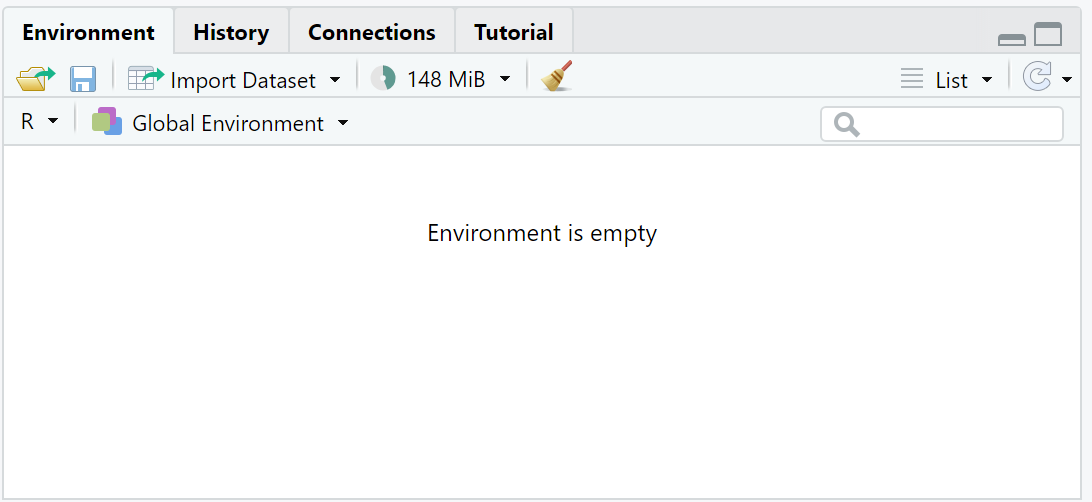1092x502 pixels.
Task: Open the List view mode dropdown
Action: coord(987,80)
